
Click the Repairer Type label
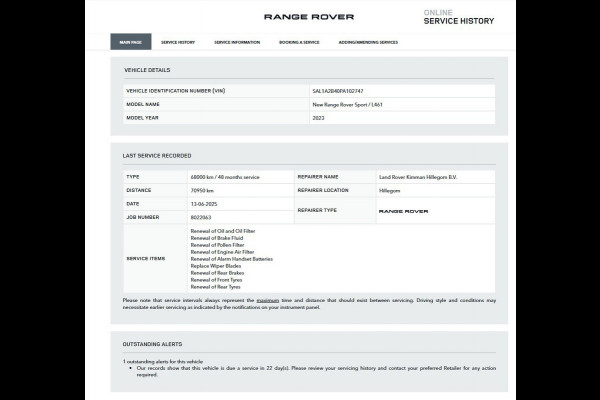[x=317, y=210]
